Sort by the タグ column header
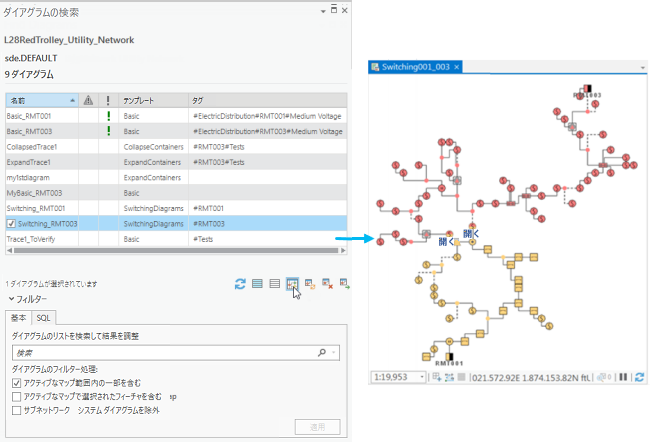Image resolution: width=650 pixels, height=442 pixels. (x=267, y=100)
